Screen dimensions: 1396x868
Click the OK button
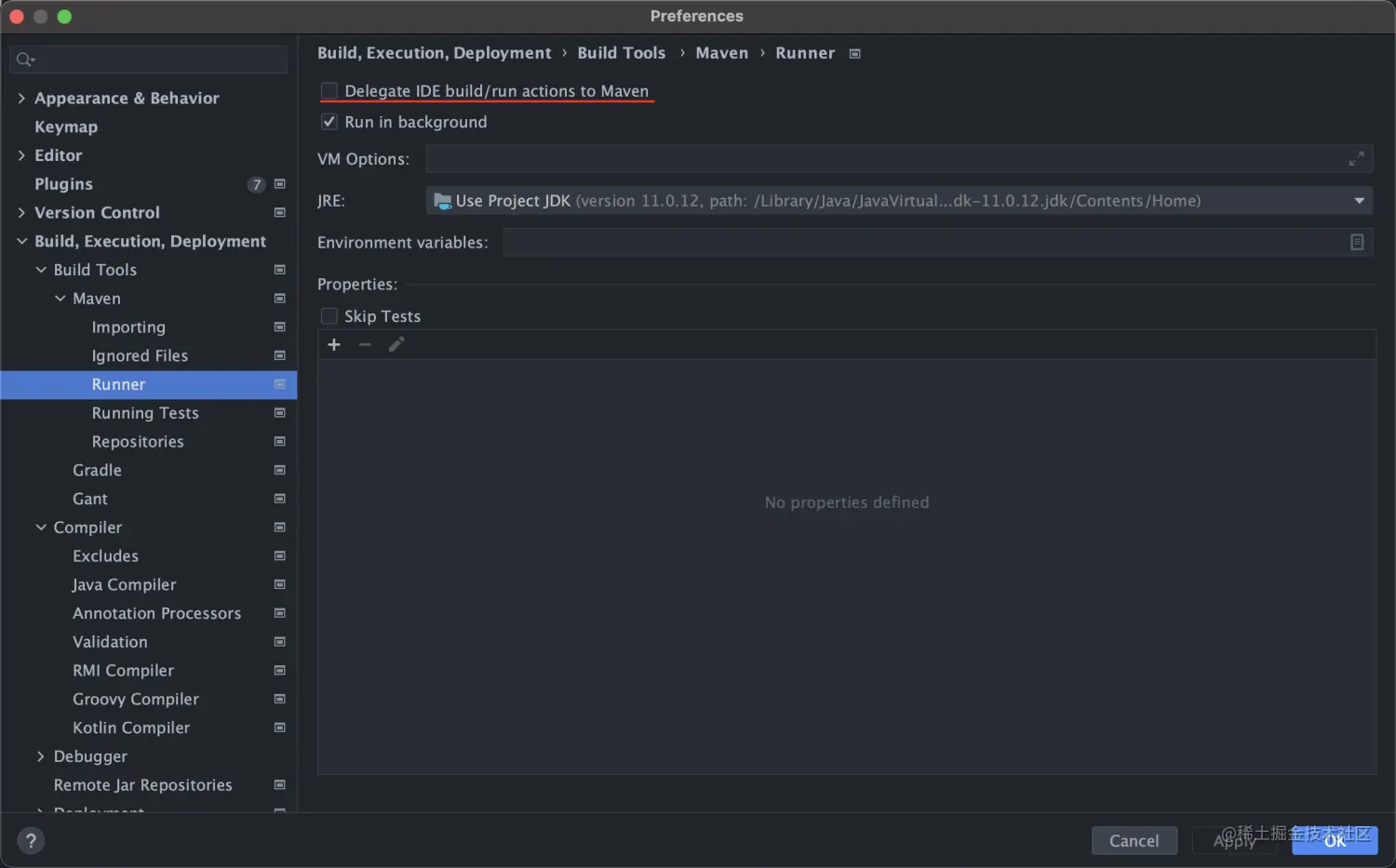[x=1335, y=841]
